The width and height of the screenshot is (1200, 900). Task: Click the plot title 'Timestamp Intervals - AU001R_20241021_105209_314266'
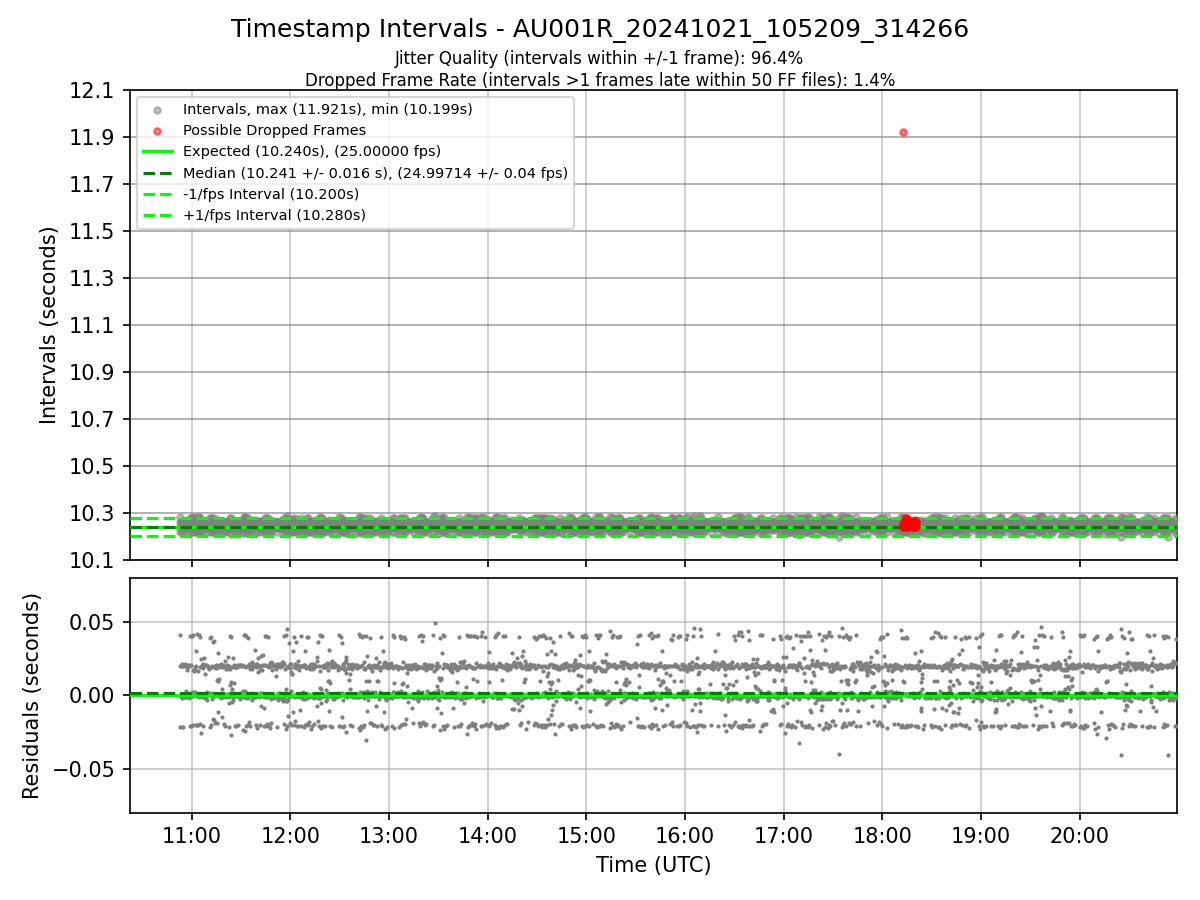tap(600, 29)
